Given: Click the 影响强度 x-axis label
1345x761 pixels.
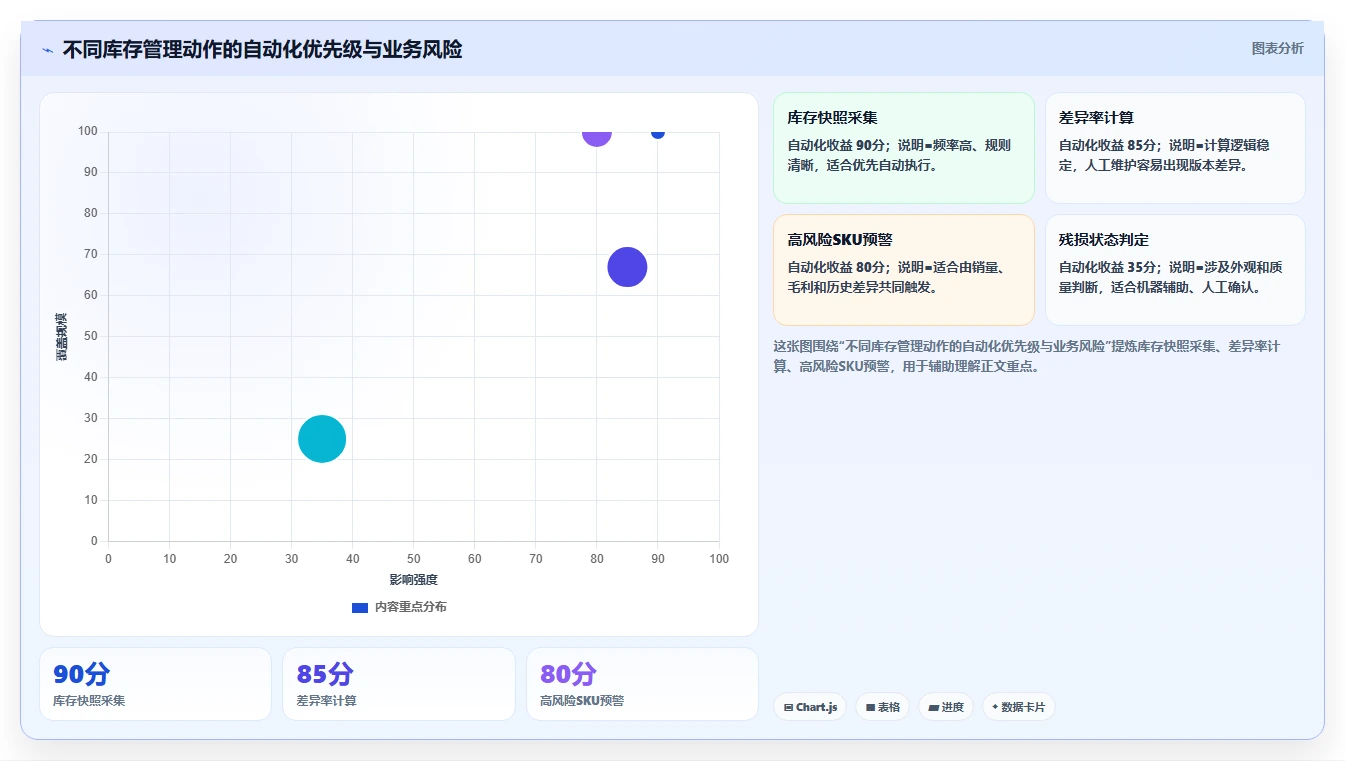Looking at the screenshot, I should tap(414, 580).
